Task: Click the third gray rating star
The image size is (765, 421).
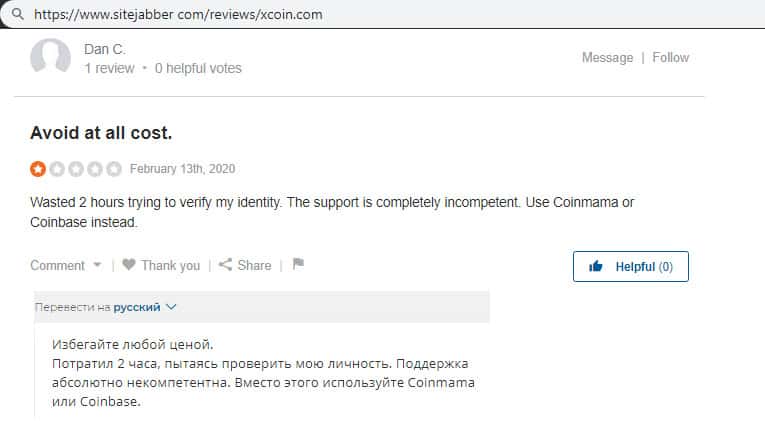Action: tap(76, 169)
